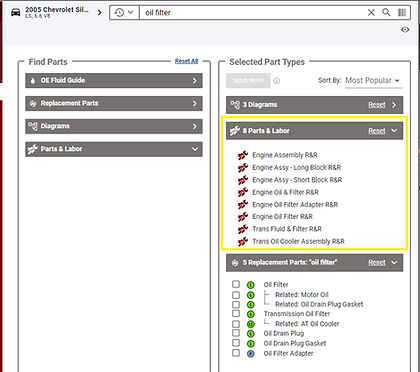
Task: Click green status icon beside Oil Filter
Action: (x=251, y=285)
